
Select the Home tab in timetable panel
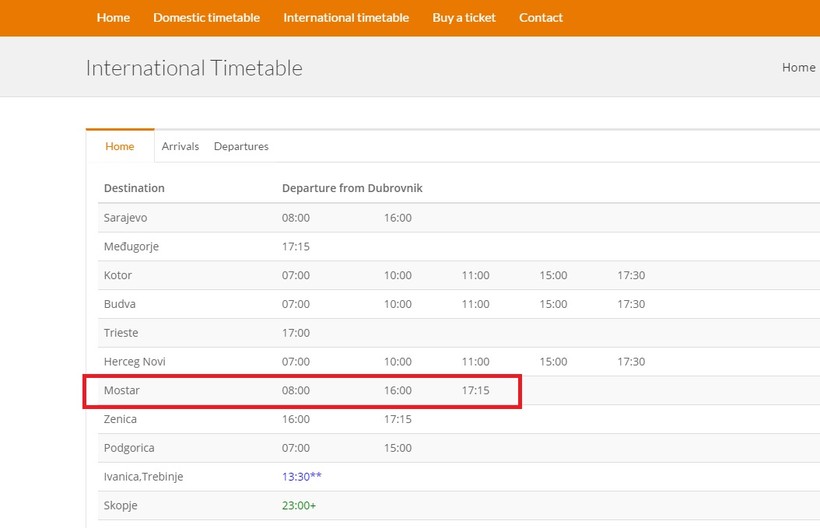(119, 146)
